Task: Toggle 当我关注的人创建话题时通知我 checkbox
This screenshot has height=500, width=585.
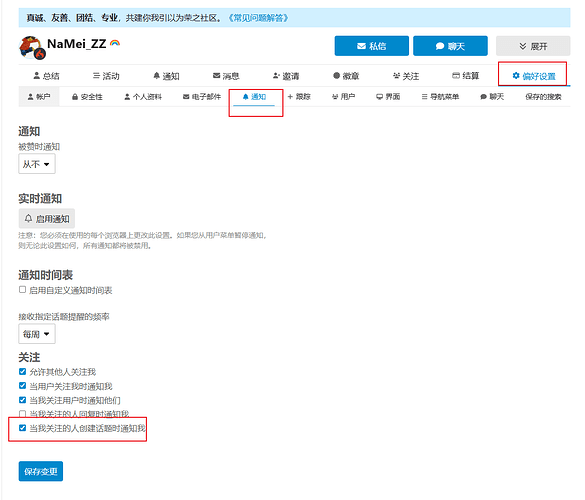Action: pos(22,428)
